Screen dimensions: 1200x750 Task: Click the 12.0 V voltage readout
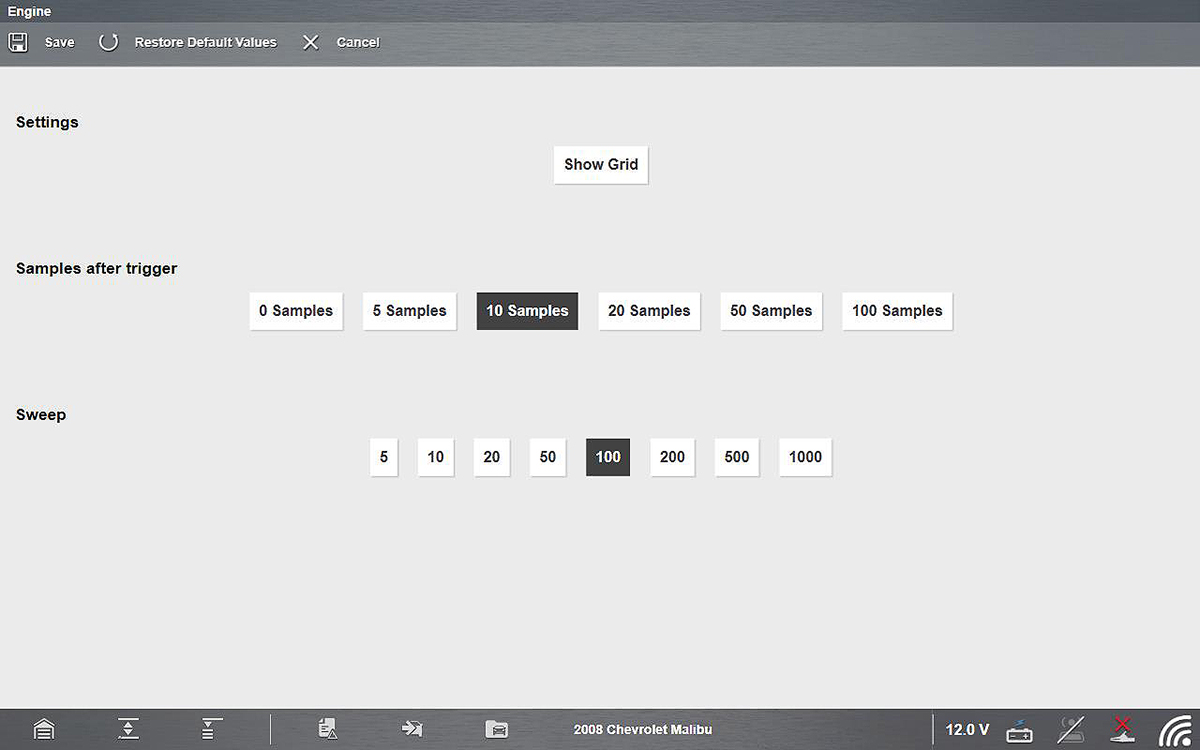coord(966,730)
